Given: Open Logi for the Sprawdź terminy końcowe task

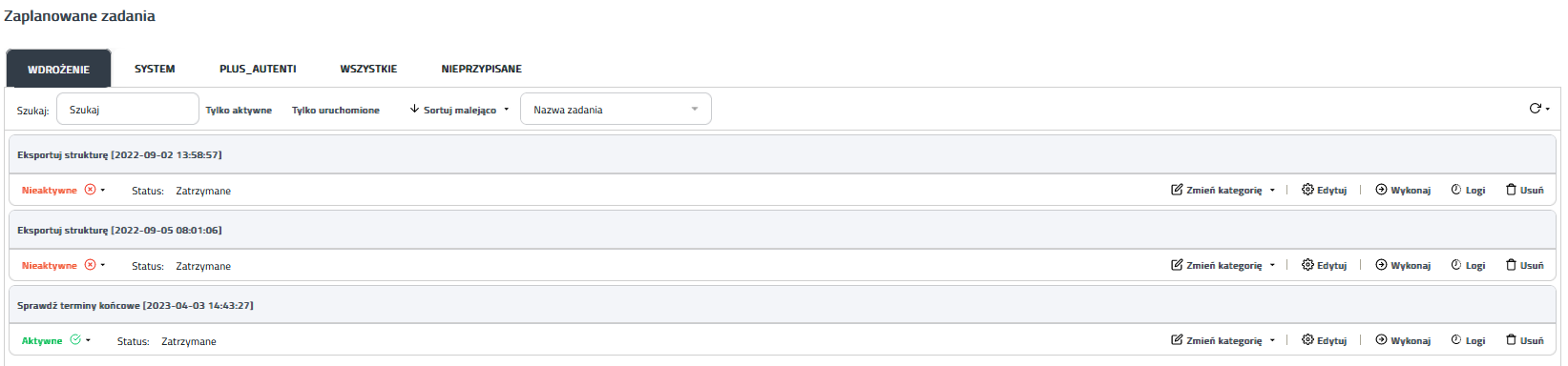Looking at the screenshot, I should 1468,340.
